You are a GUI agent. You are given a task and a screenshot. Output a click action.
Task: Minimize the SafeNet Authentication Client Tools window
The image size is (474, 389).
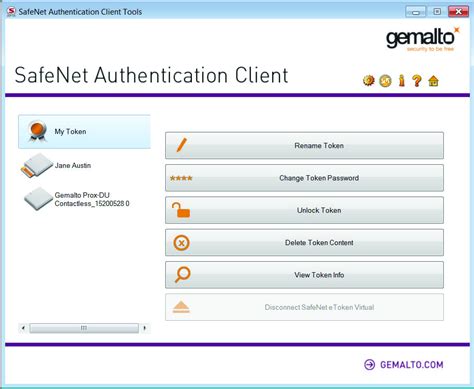pyautogui.click(x=416, y=12)
